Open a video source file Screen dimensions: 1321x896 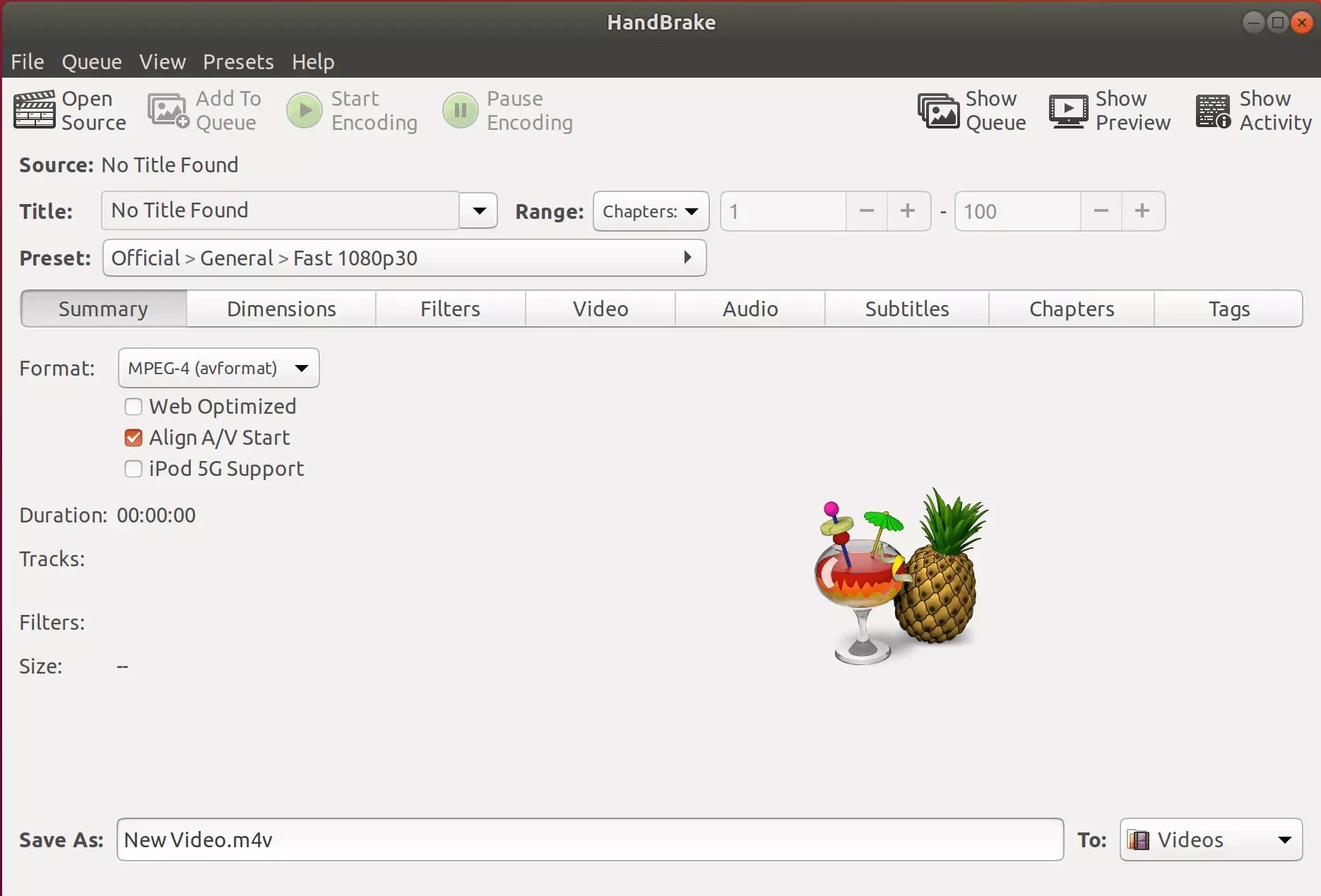click(x=69, y=110)
